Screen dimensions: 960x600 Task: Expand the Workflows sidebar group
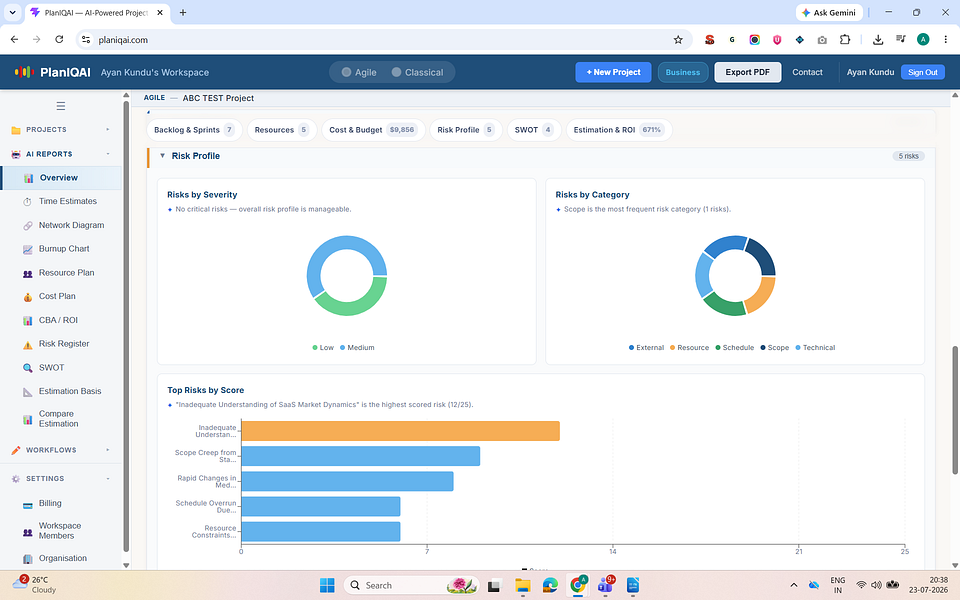[61, 450]
